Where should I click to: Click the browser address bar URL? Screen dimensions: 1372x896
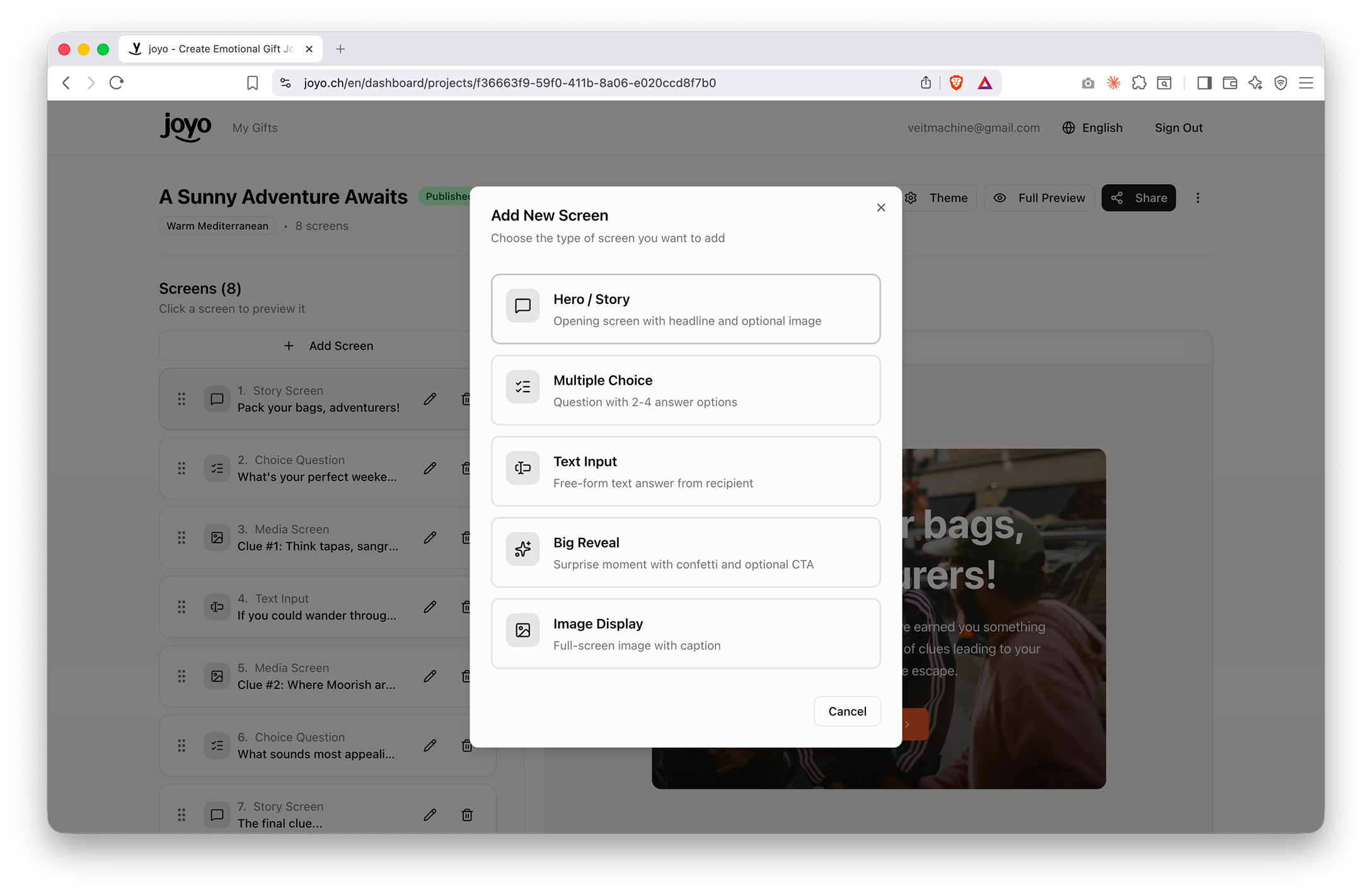[x=509, y=83]
